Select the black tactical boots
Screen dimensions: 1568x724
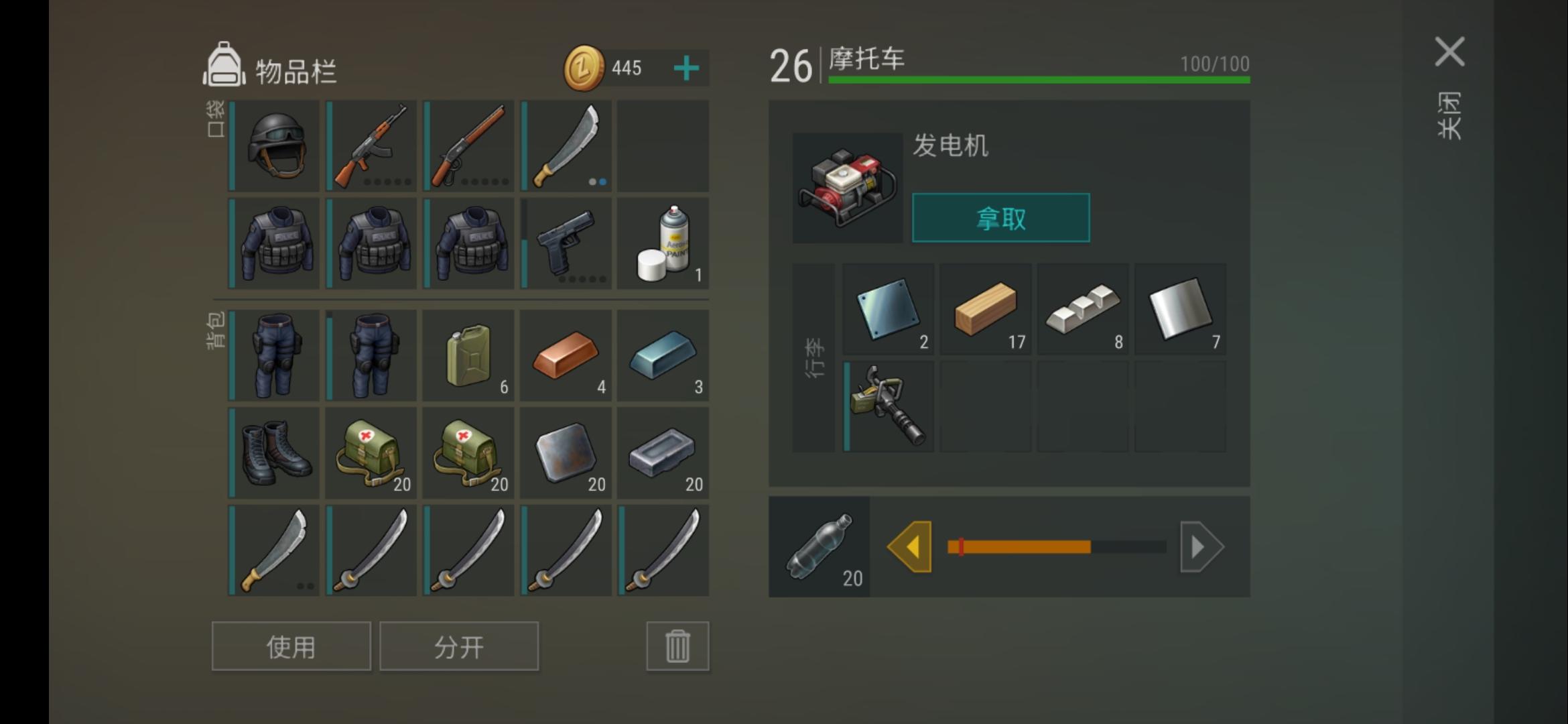tap(274, 452)
